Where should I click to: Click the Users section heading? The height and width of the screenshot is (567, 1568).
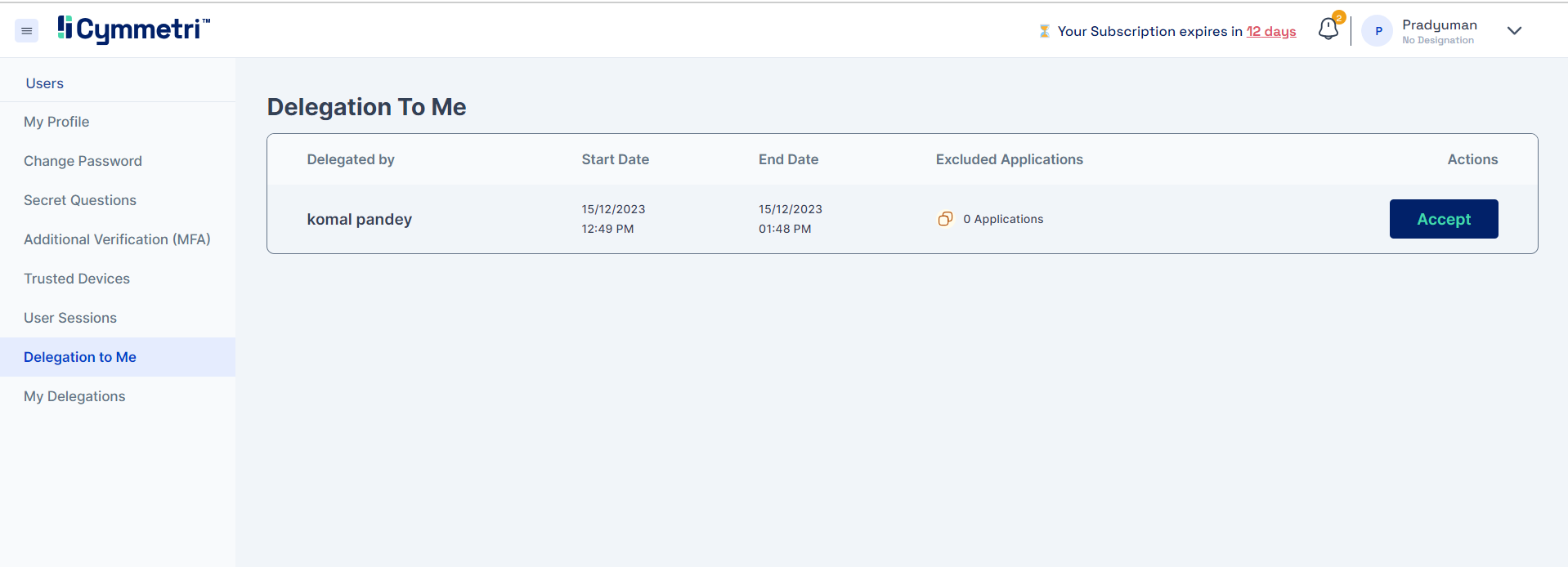45,83
